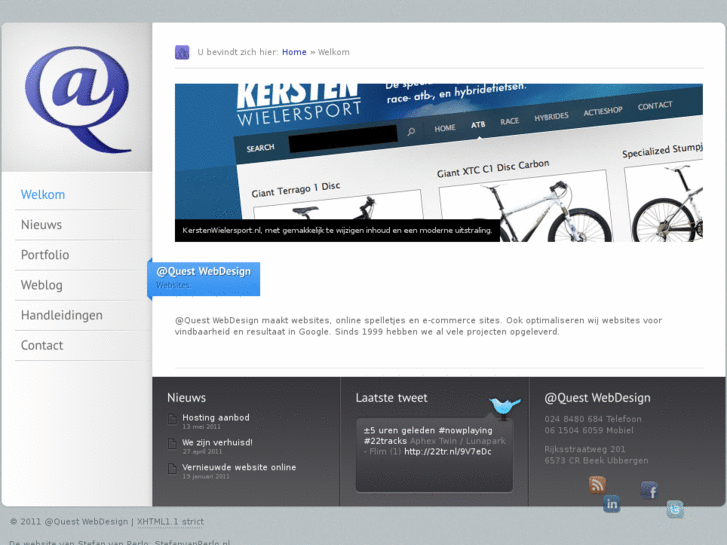The image size is (727, 545).
Task: Follow the http://22tr.nl/9V7eDc tweet link
Action: [x=447, y=452]
